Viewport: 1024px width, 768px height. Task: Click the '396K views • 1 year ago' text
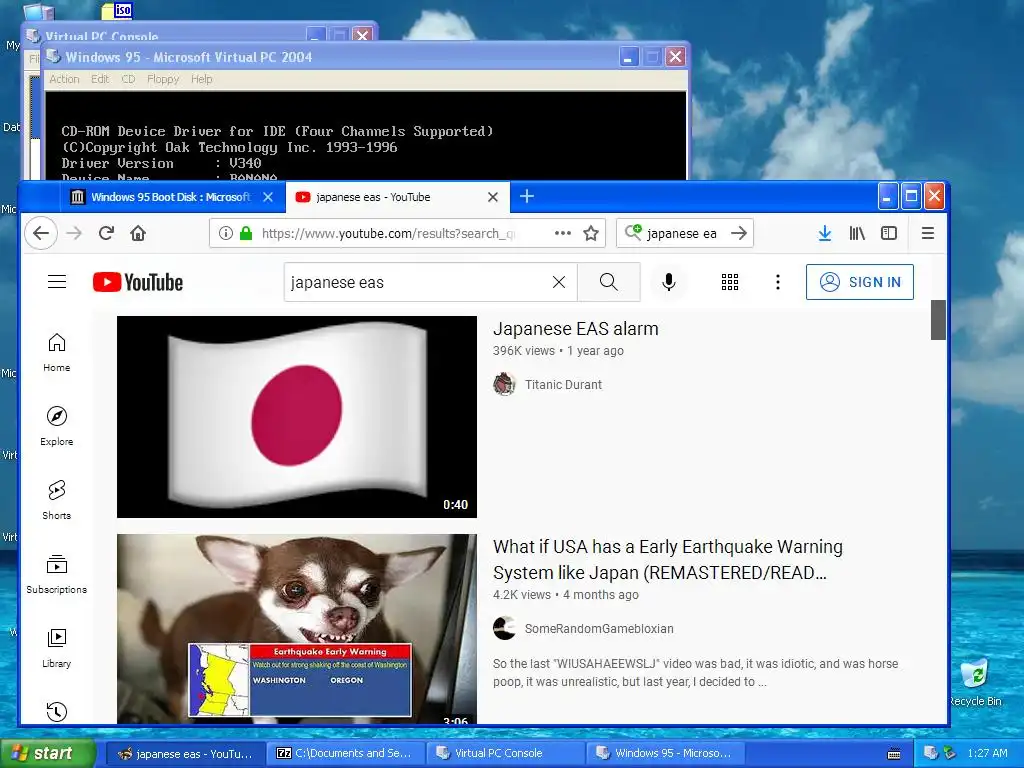coord(558,351)
